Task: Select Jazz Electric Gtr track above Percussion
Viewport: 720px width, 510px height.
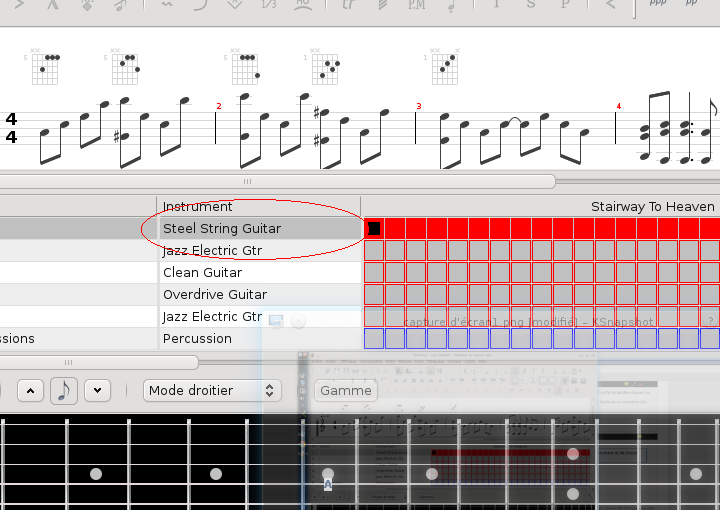Action: [x=212, y=317]
